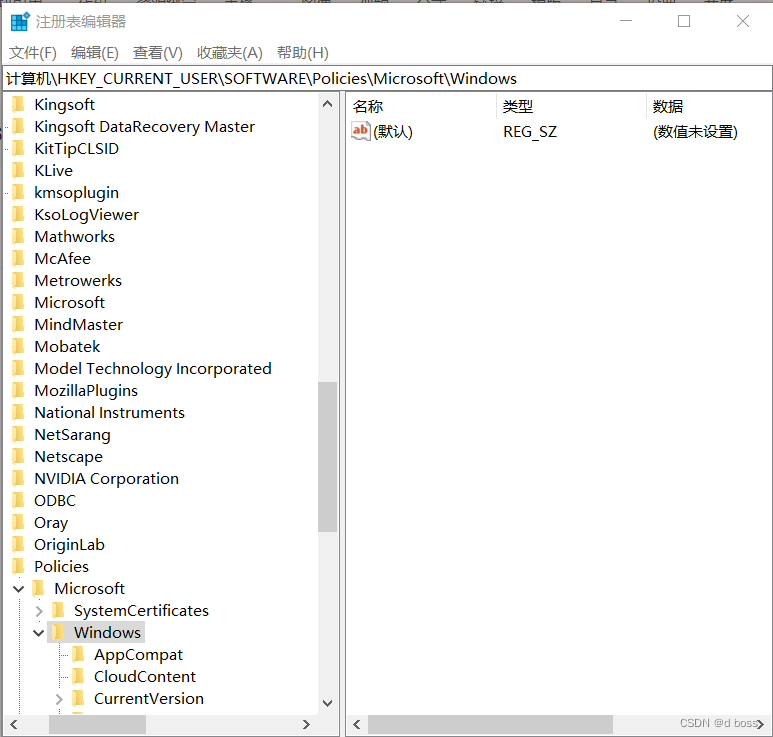This screenshot has height=737, width=773.
Task: Select the (默认) value entry
Action: point(393,132)
